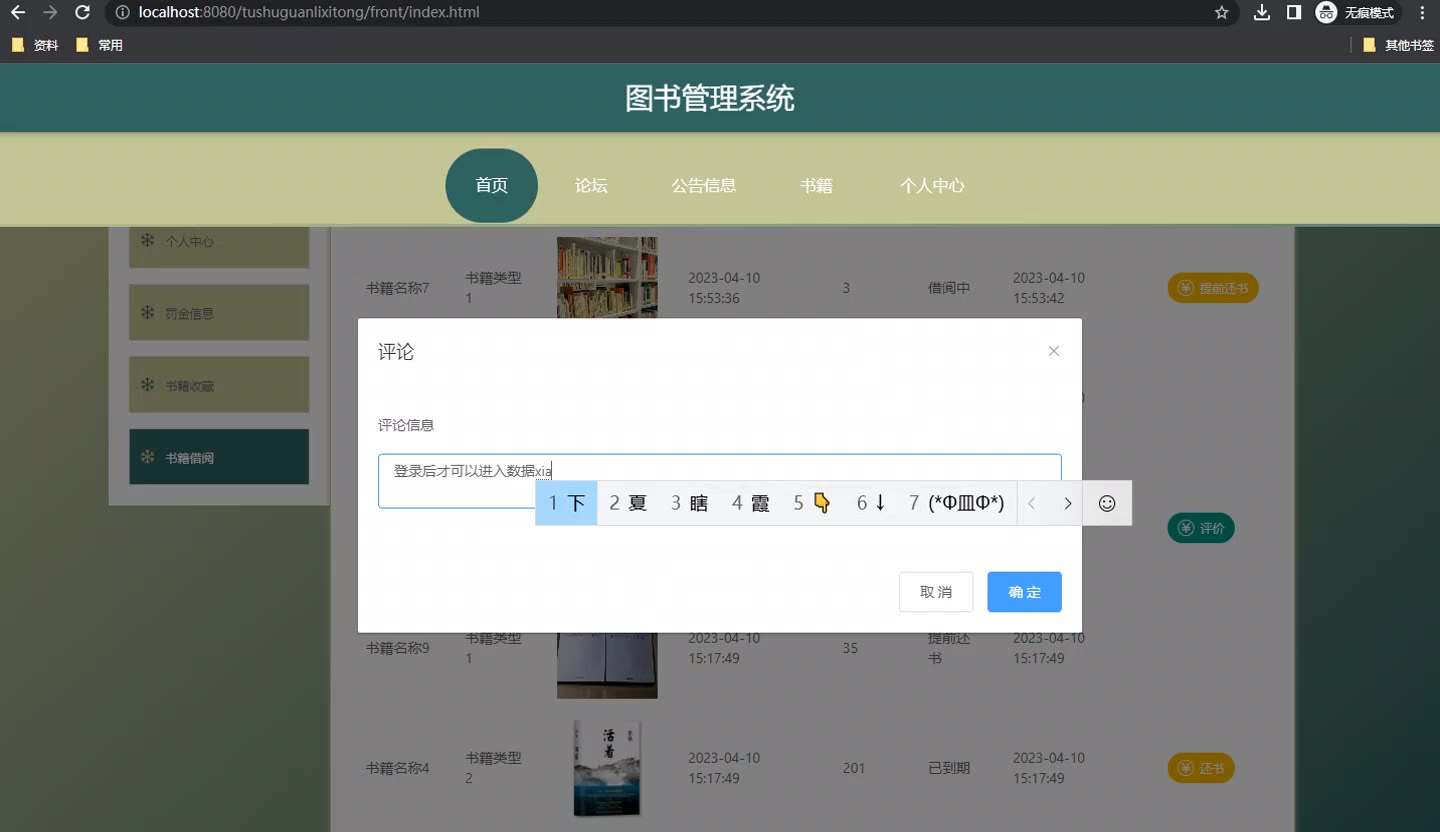
Task: Reload the page with the browser refresh icon
Action: (x=83, y=13)
